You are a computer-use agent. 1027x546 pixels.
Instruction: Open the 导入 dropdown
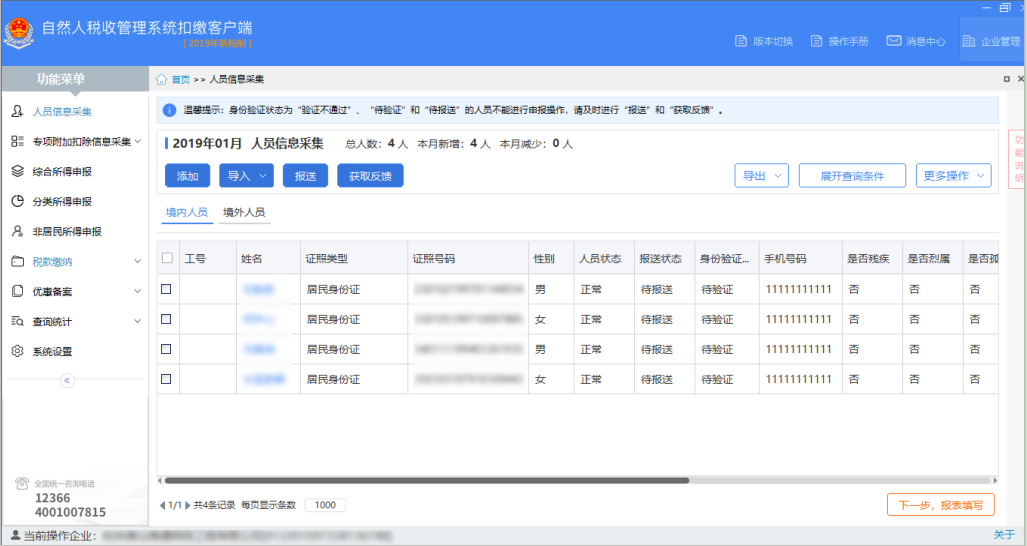246,176
